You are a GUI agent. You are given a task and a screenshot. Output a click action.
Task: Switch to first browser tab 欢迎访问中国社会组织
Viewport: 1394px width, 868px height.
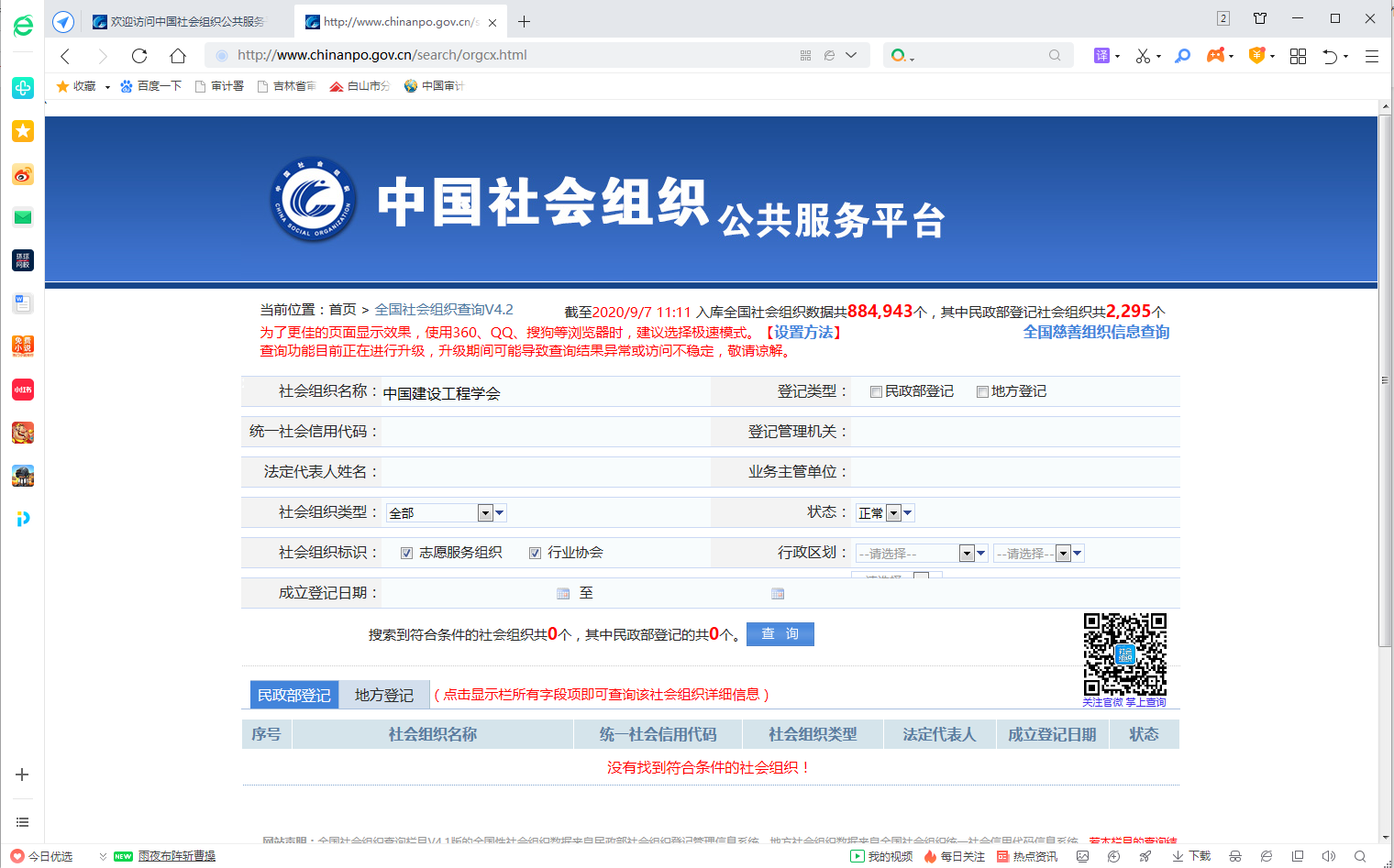[188, 22]
